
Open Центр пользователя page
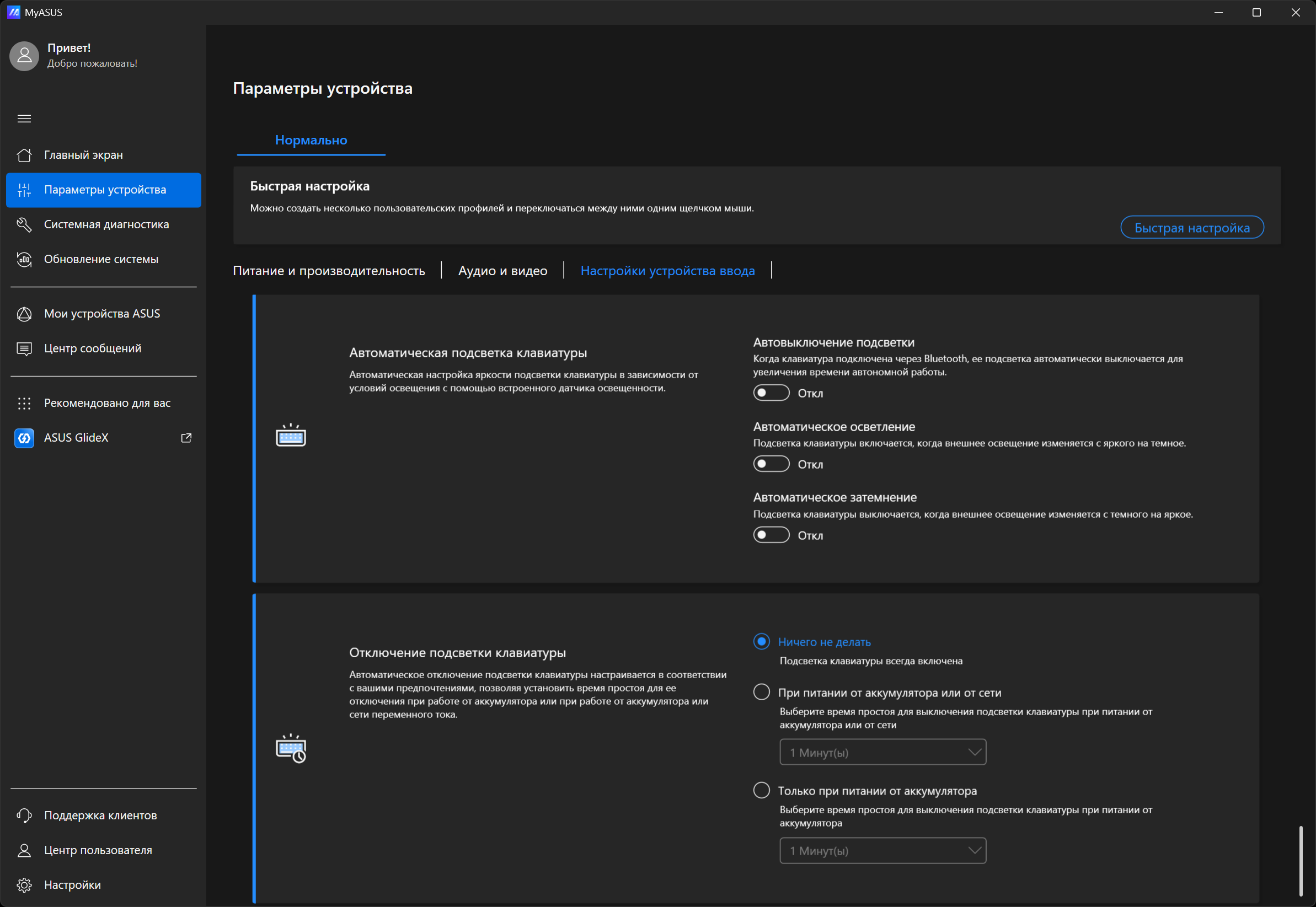104,850
